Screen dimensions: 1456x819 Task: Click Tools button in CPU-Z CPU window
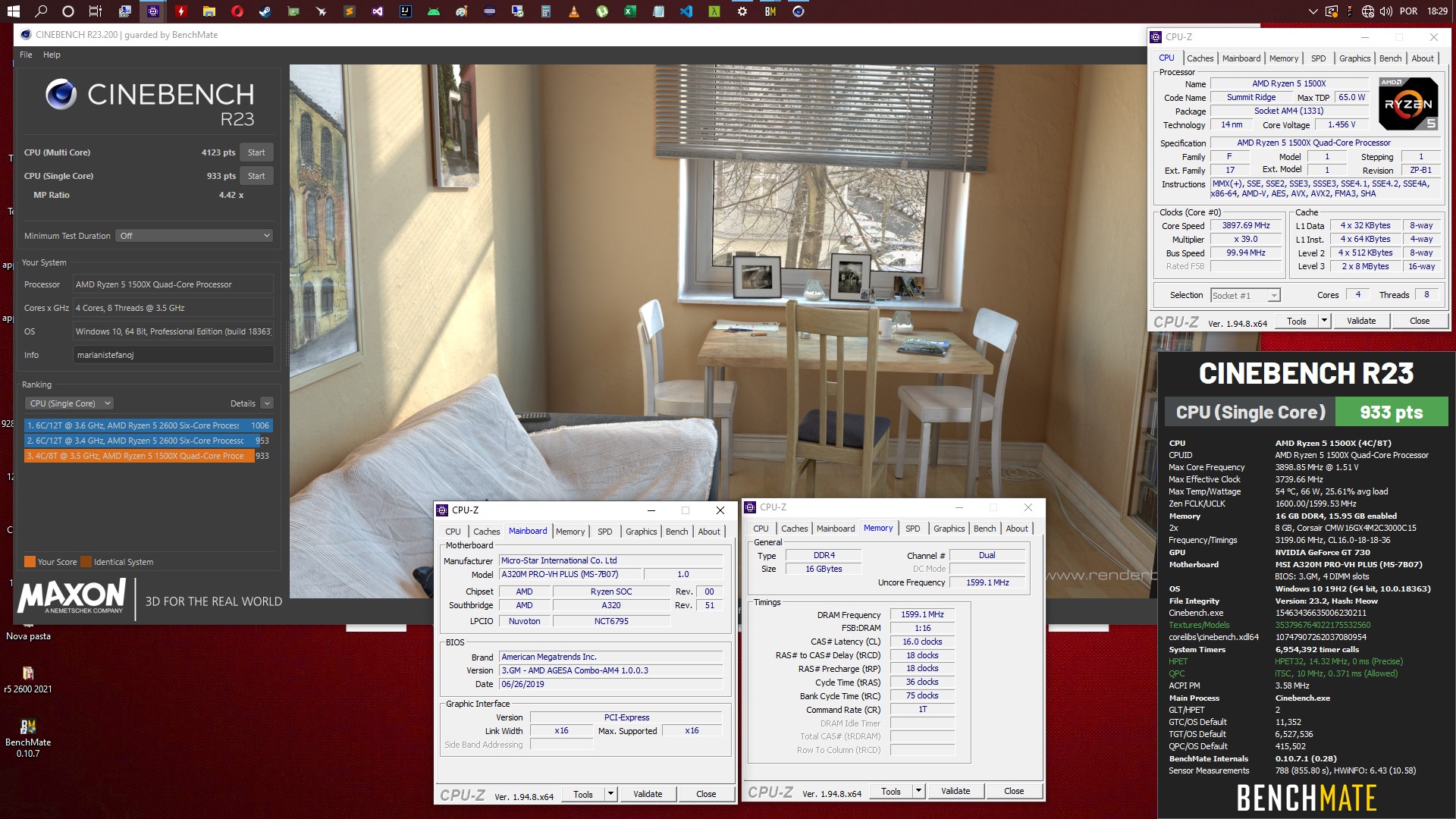(1297, 321)
